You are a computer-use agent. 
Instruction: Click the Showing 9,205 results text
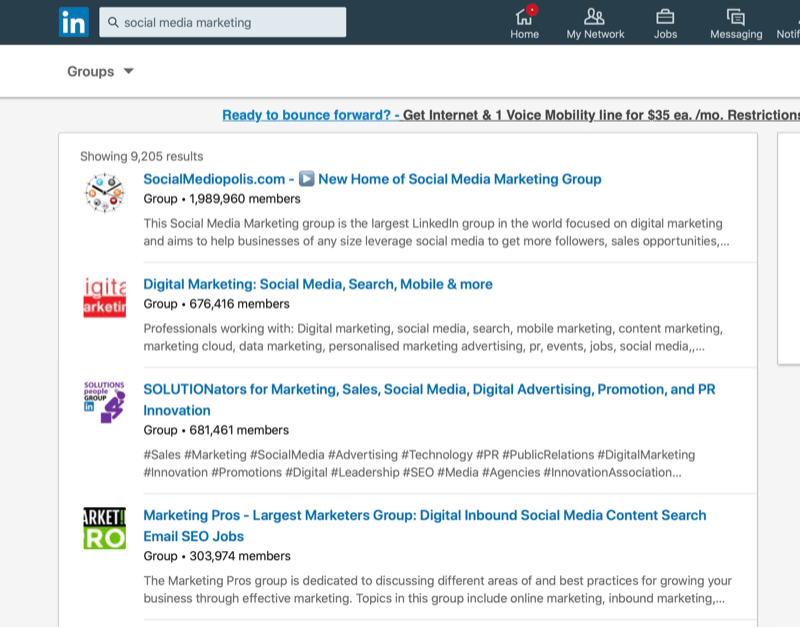[x=141, y=156]
